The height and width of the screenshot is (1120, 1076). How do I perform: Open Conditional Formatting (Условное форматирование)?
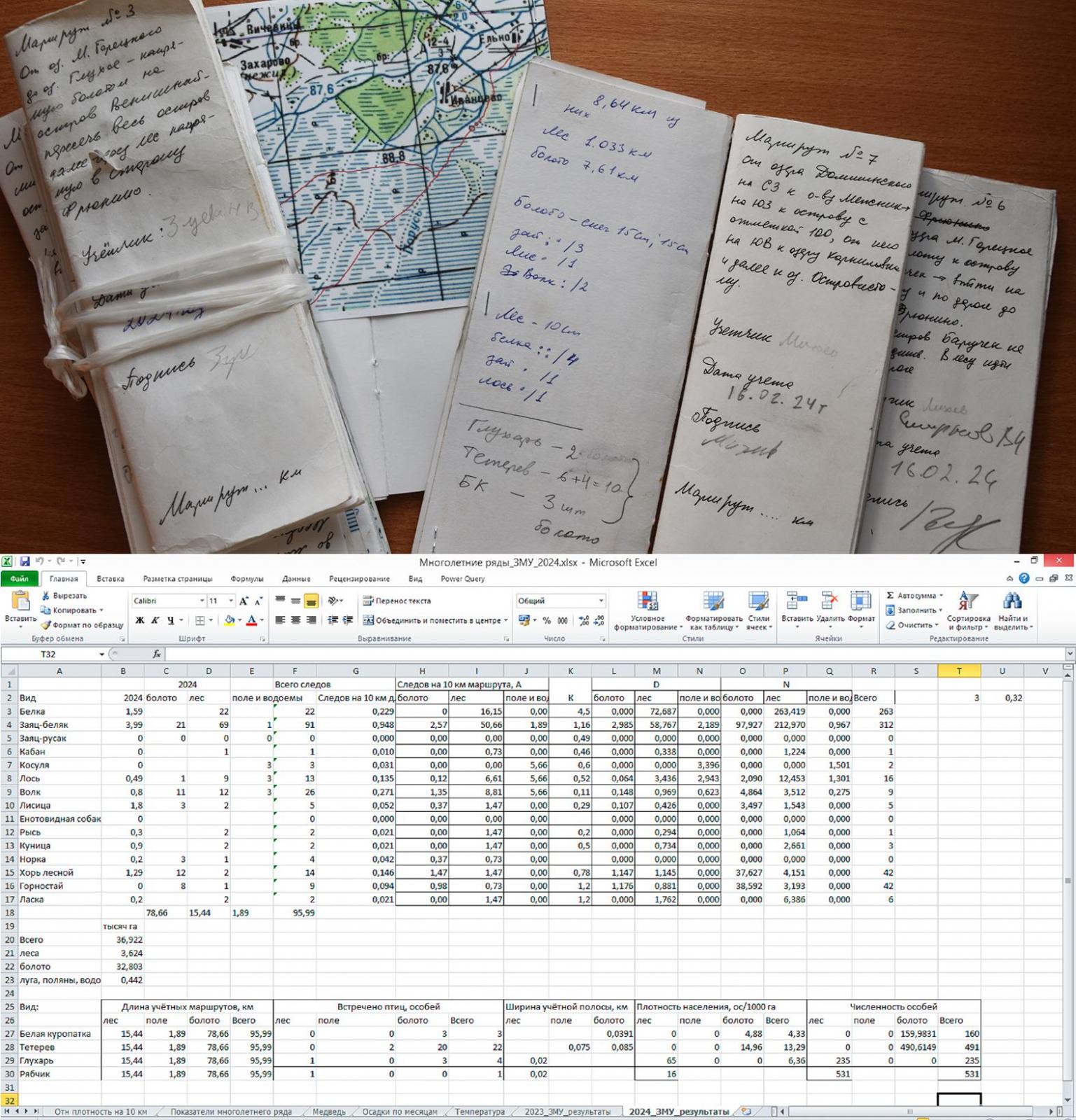point(647,611)
